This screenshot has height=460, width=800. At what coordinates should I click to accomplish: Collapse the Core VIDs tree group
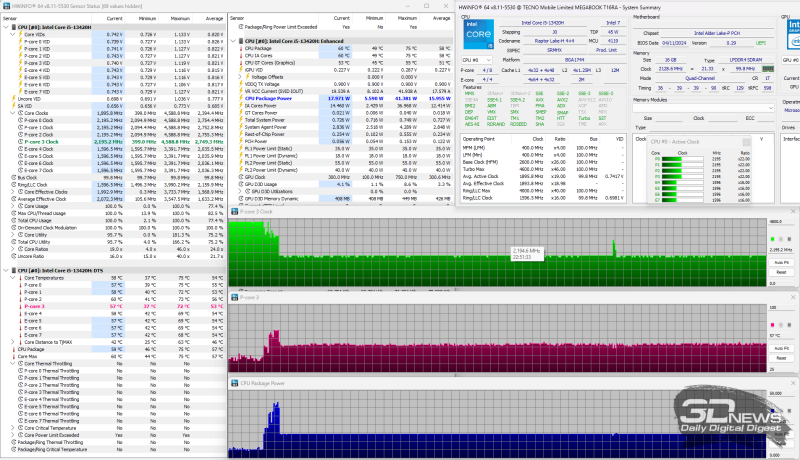(12, 33)
